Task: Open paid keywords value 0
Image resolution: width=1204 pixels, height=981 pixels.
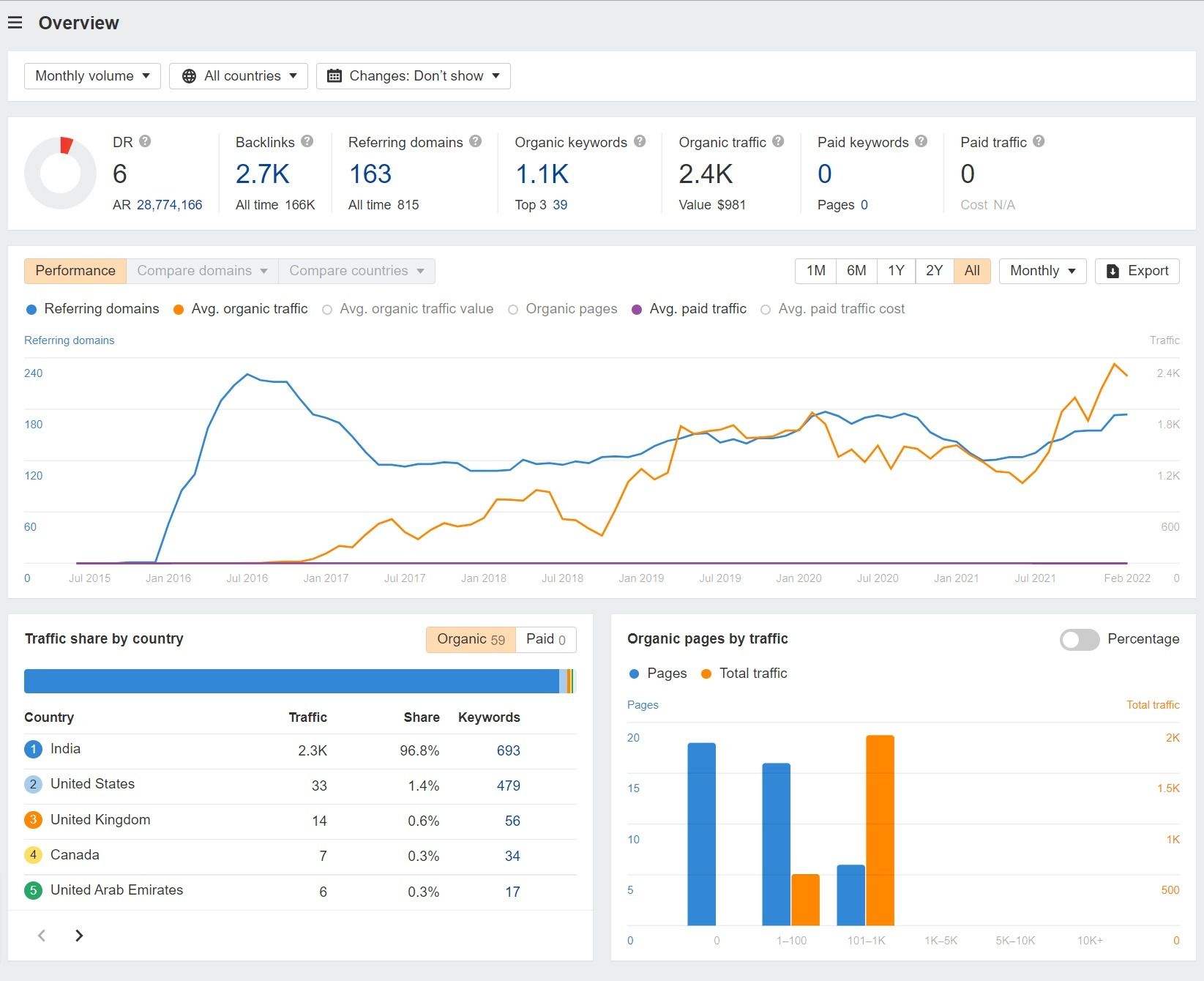Action: point(825,174)
